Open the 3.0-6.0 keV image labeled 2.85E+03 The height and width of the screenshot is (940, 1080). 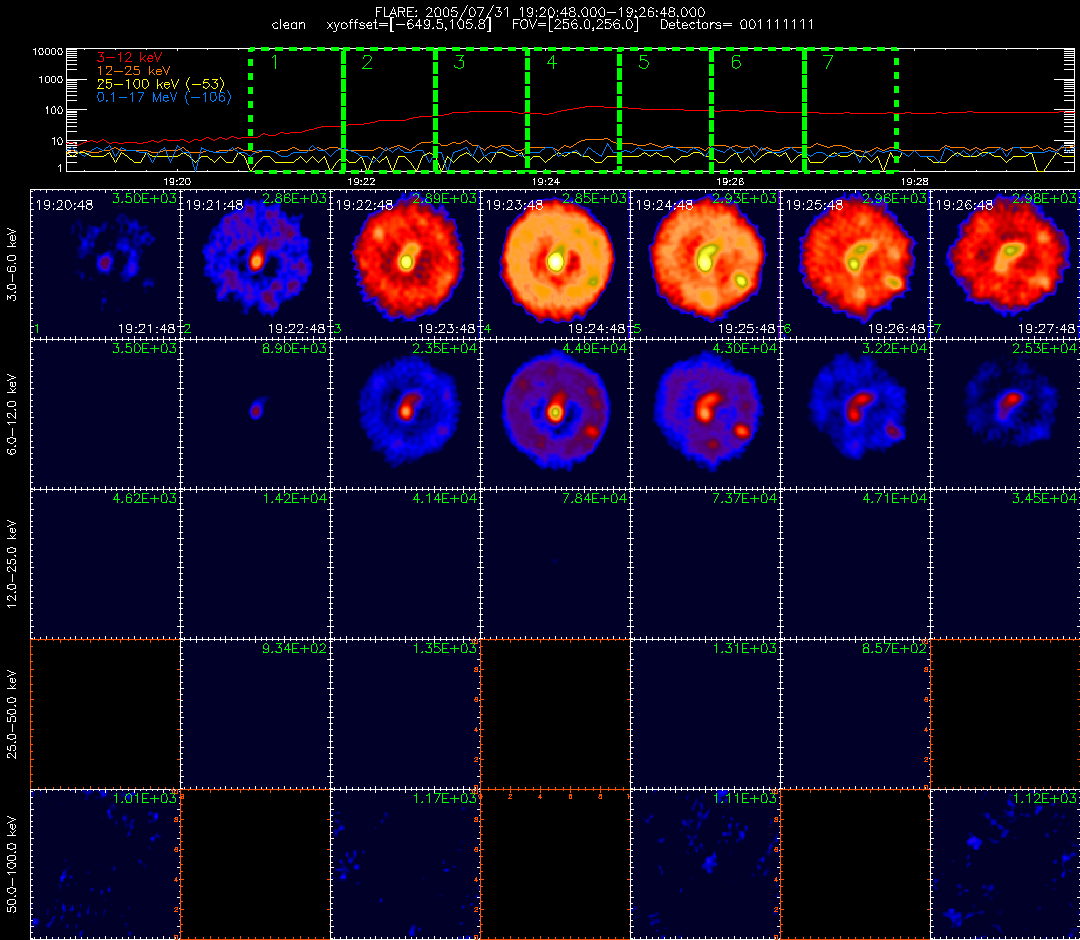[x=556, y=264]
